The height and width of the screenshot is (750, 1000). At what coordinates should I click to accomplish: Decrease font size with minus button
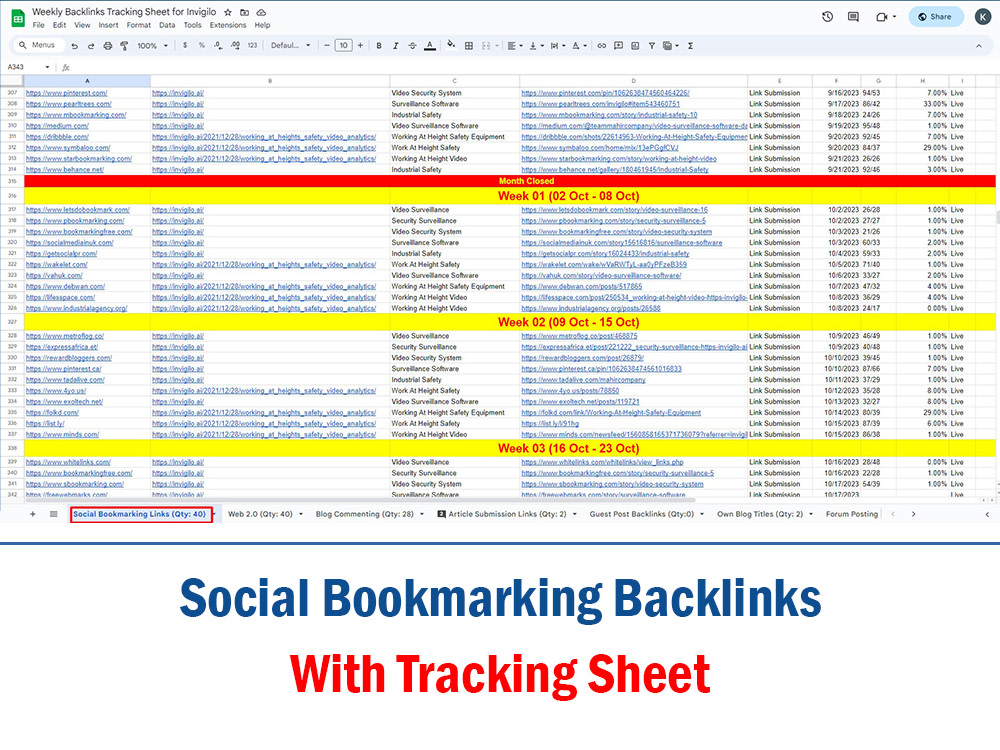[x=327, y=45]
